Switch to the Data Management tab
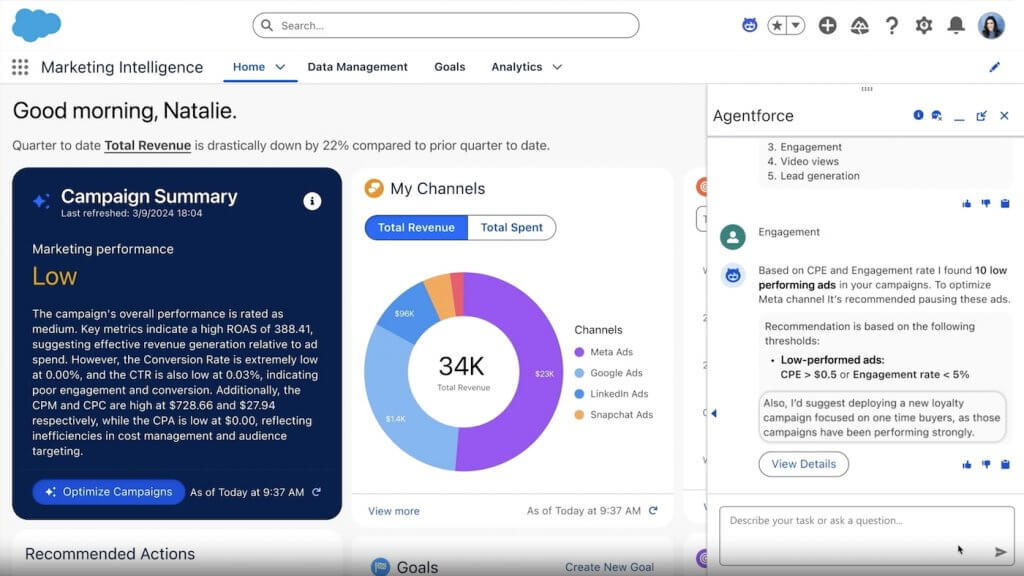The height and width of the screenshot is (576, 1024). point(357,67)
